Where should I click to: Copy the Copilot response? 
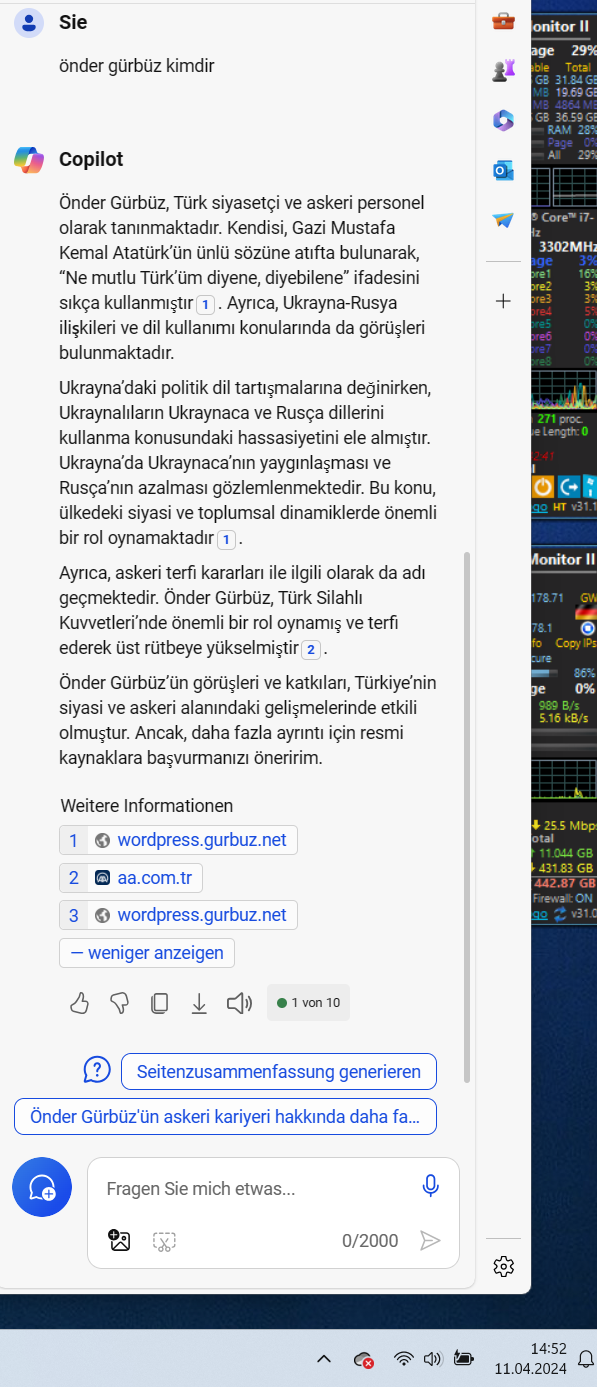pos(159,1003)
